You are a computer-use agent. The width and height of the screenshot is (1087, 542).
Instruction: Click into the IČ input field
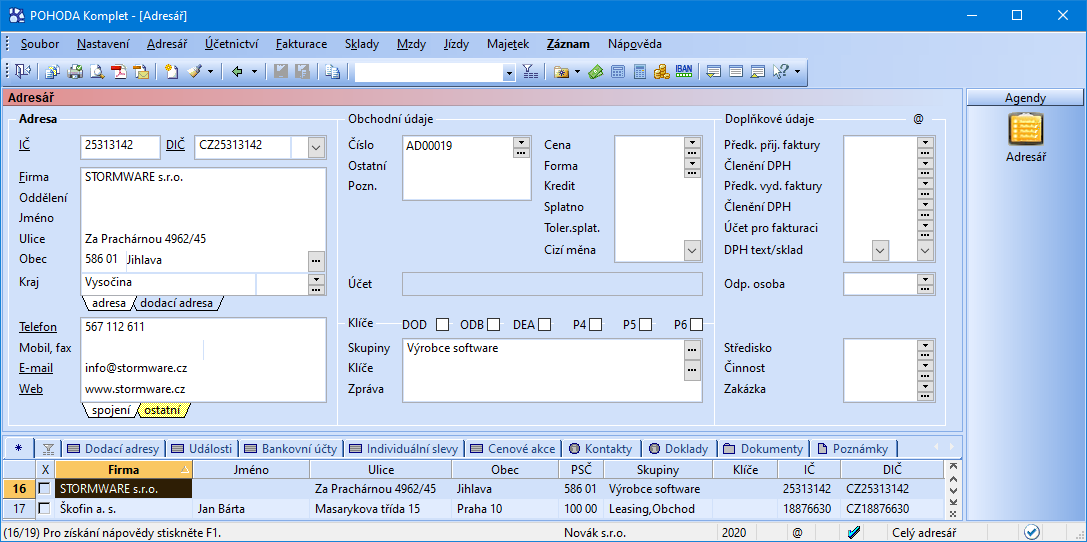click(120, 146)
